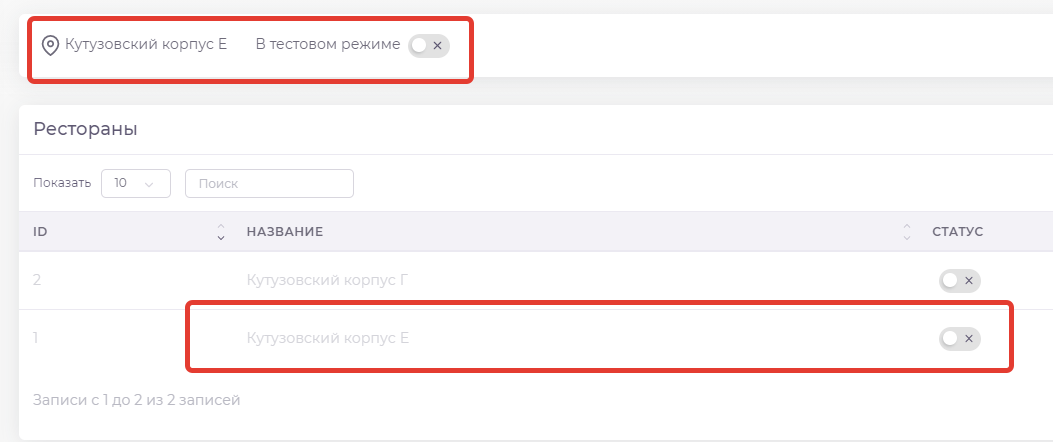Screen dimensions: 1053x442
Task: Click the НАЗВАНИЕ column sort arrows
Action: (x=907, y=232)
